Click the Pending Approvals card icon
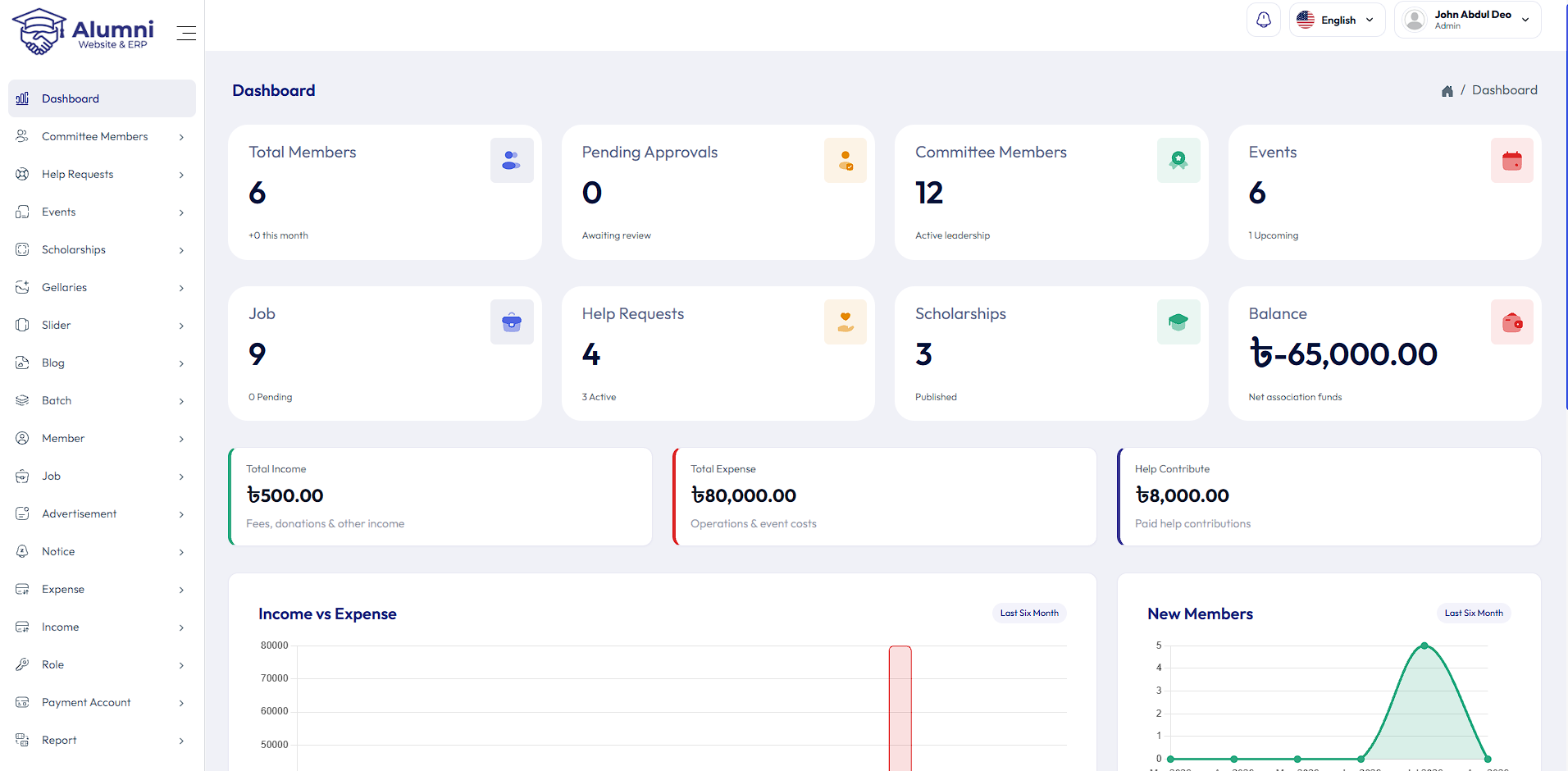1568x771 pixels. (x=846, y=160)
